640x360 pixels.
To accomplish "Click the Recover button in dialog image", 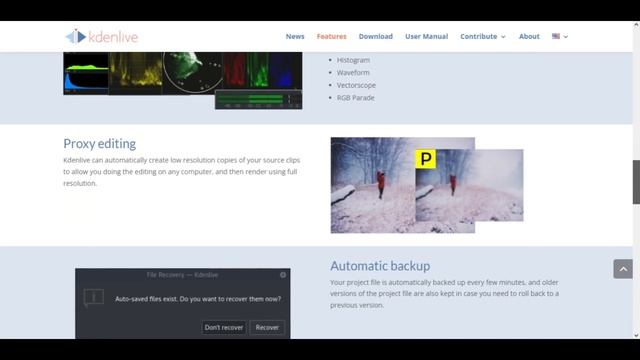I will (267, 327).
